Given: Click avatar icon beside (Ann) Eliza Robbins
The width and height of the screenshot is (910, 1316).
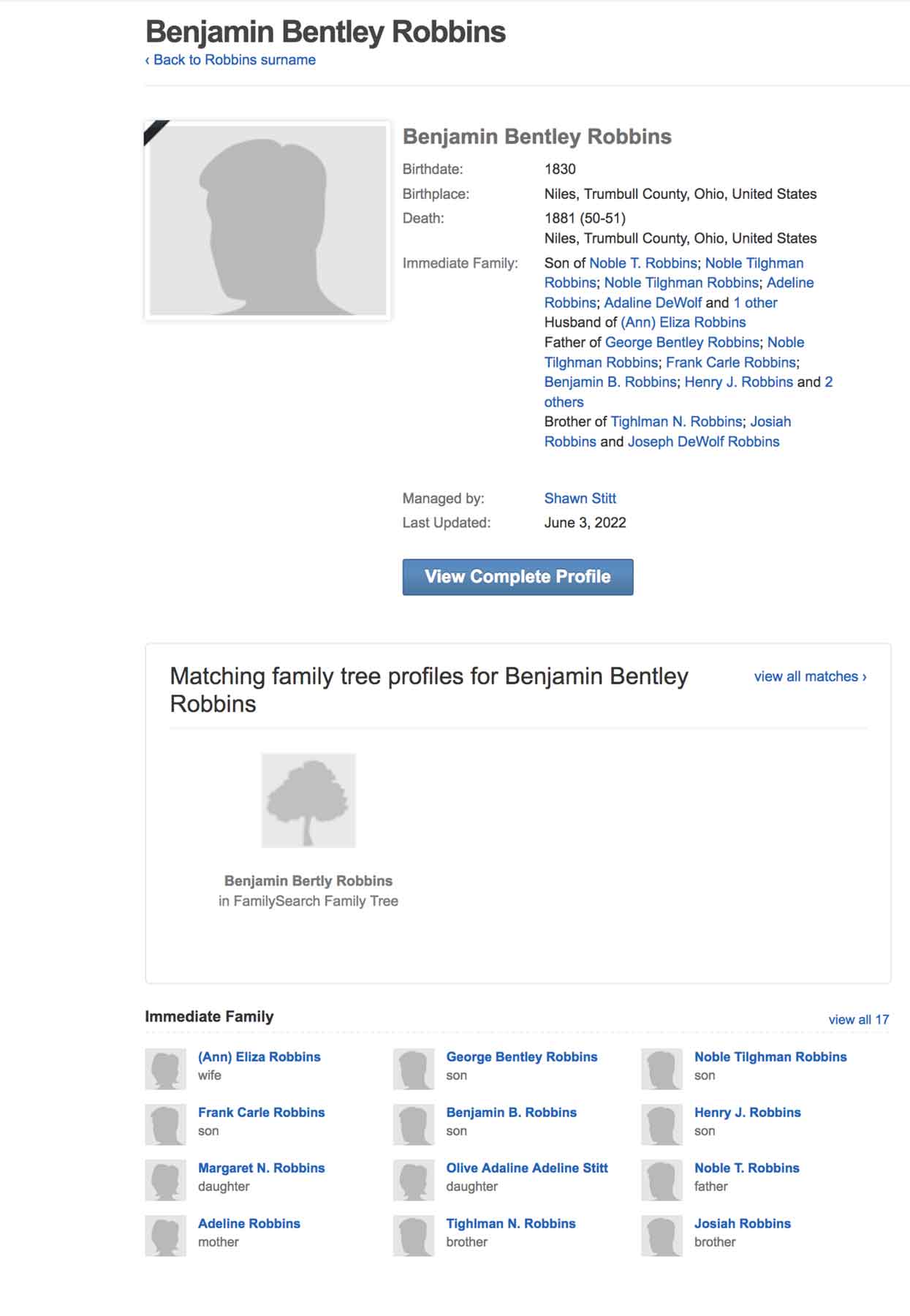Looking at the screenshot, I should (165, 1069).
